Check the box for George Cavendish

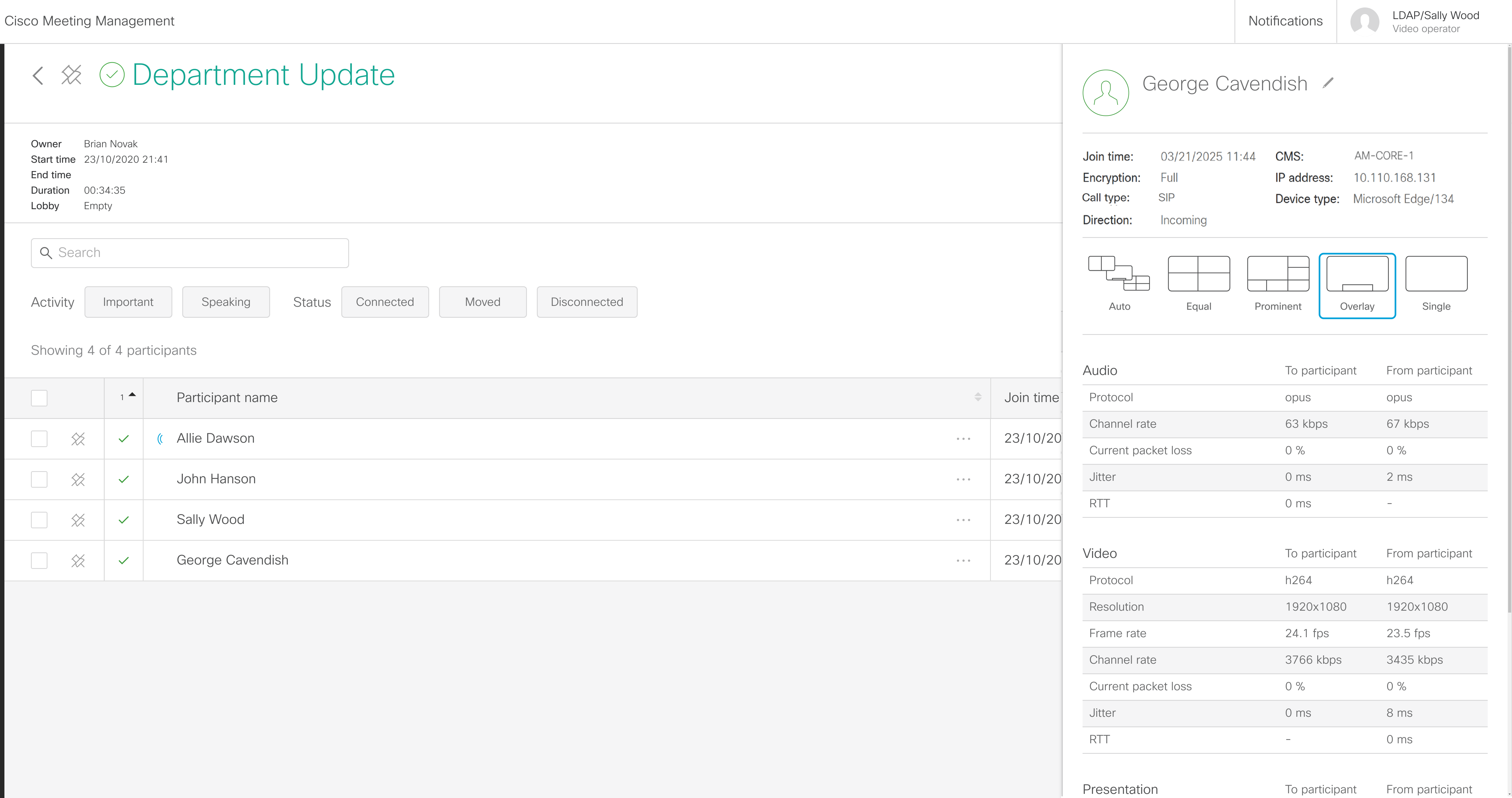click(x=39, y=560)
